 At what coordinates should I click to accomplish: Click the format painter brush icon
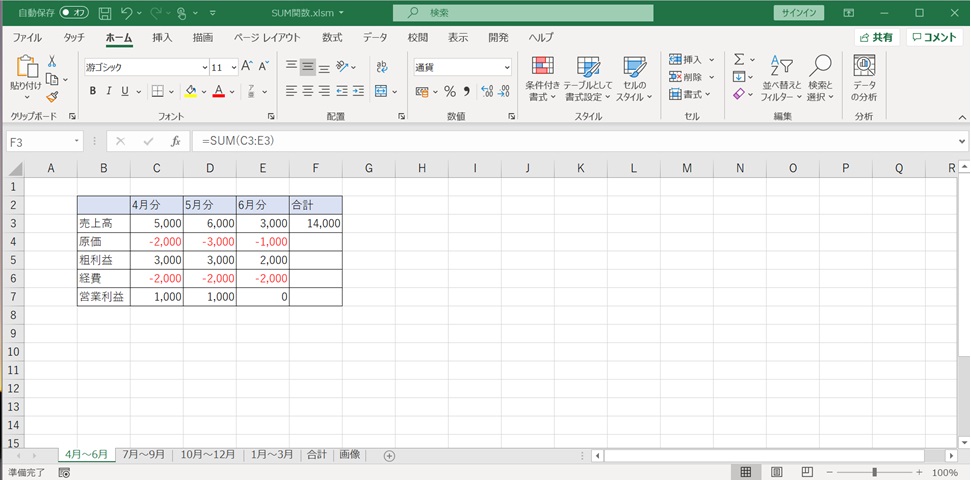click(52, 97)
